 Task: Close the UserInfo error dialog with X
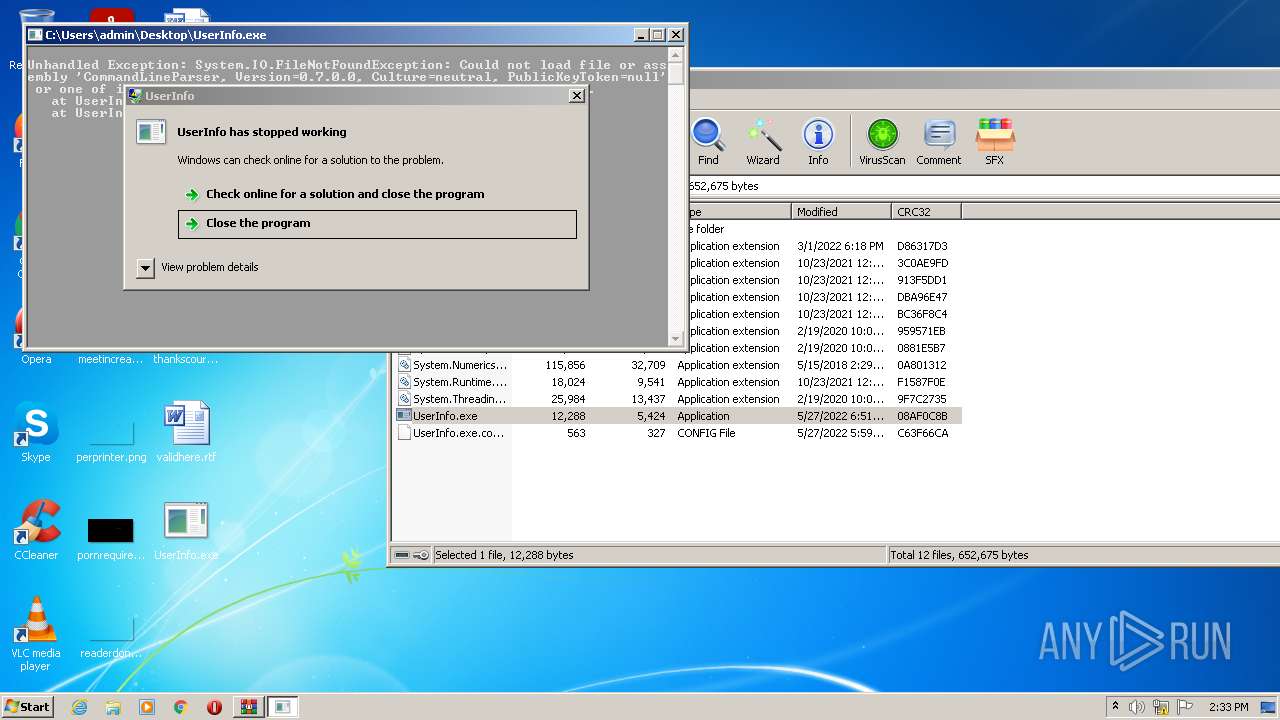pyautogui.click(x=577, y=96)
